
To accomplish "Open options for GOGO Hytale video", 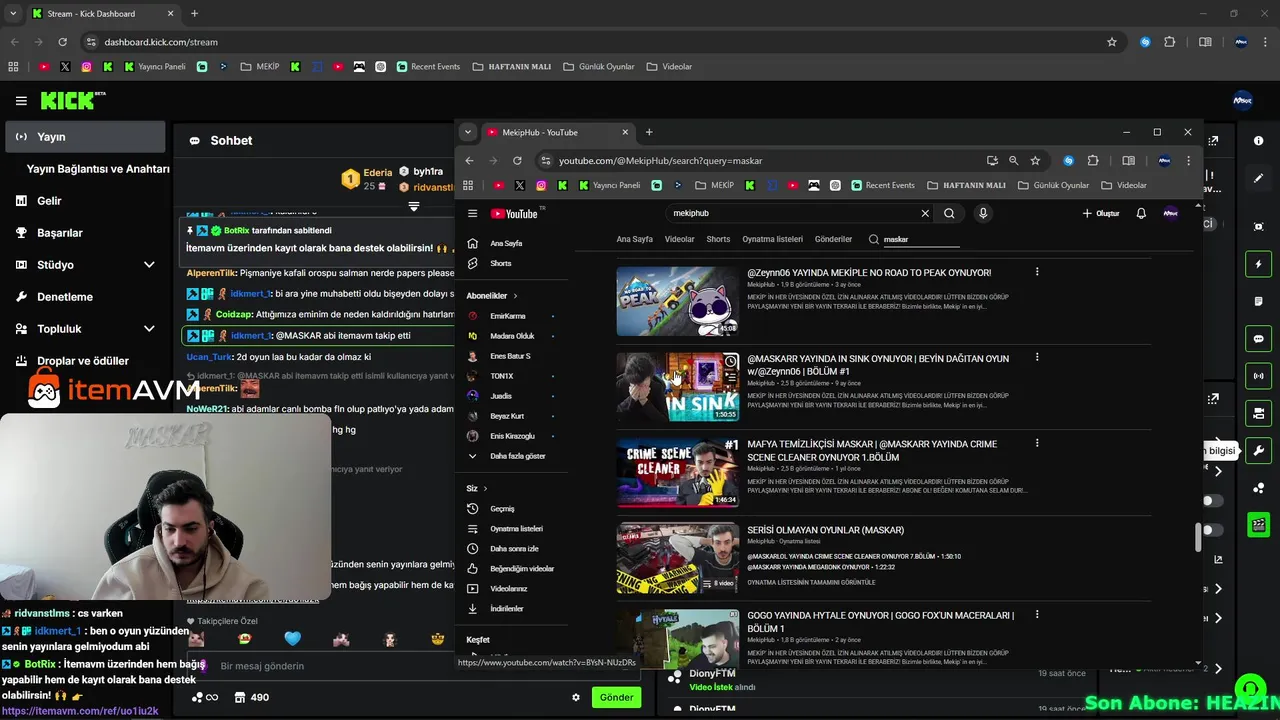I will (x=1036, y=615).
